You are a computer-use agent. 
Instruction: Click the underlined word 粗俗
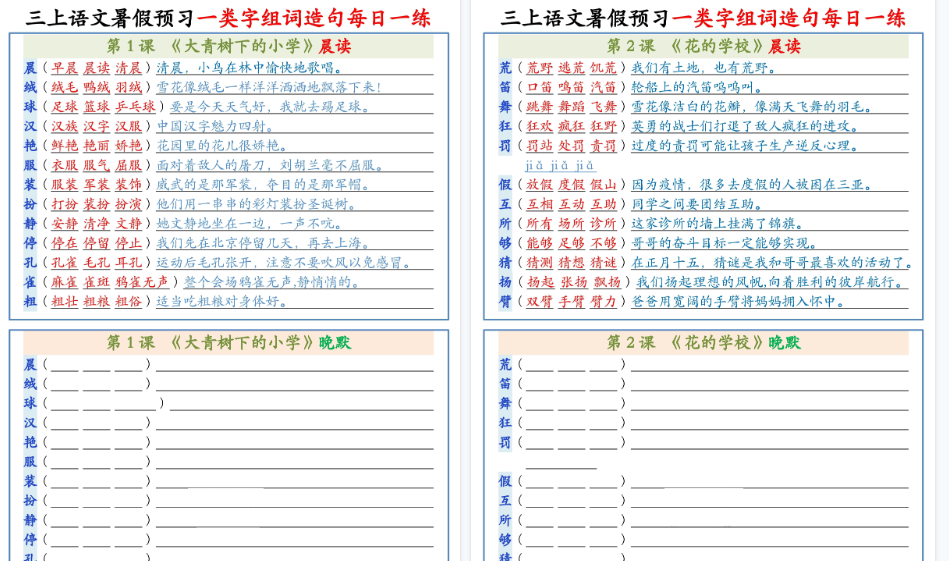pyautogui.click(x=128, y=301)
